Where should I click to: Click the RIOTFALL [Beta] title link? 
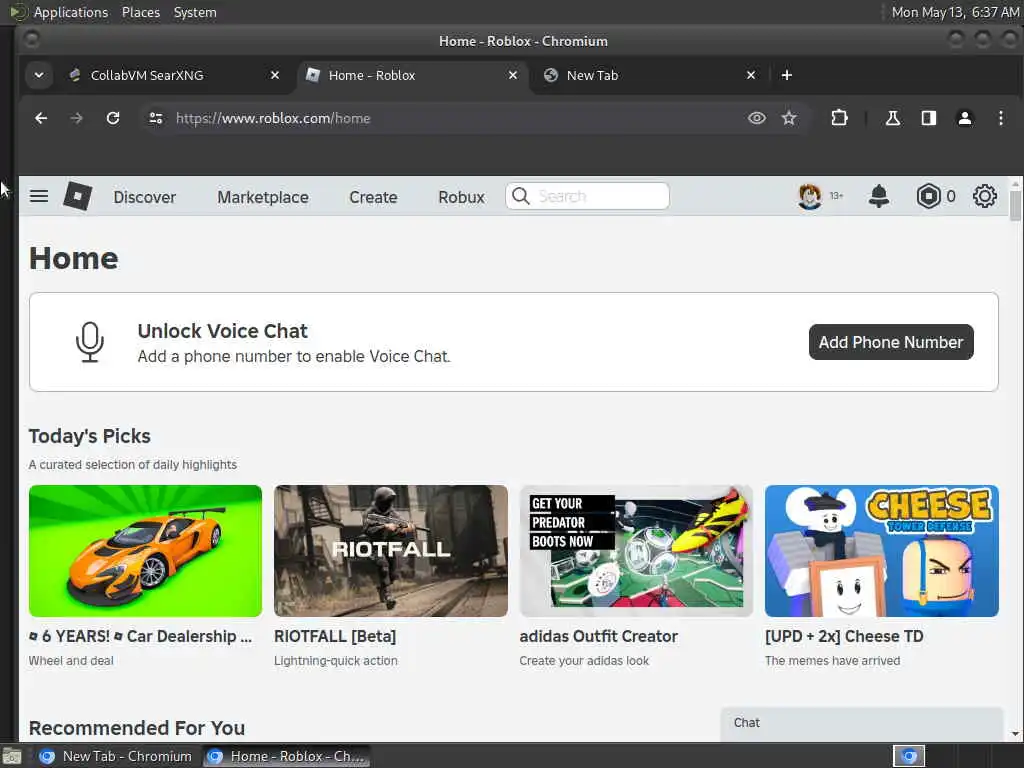[335, 636]
